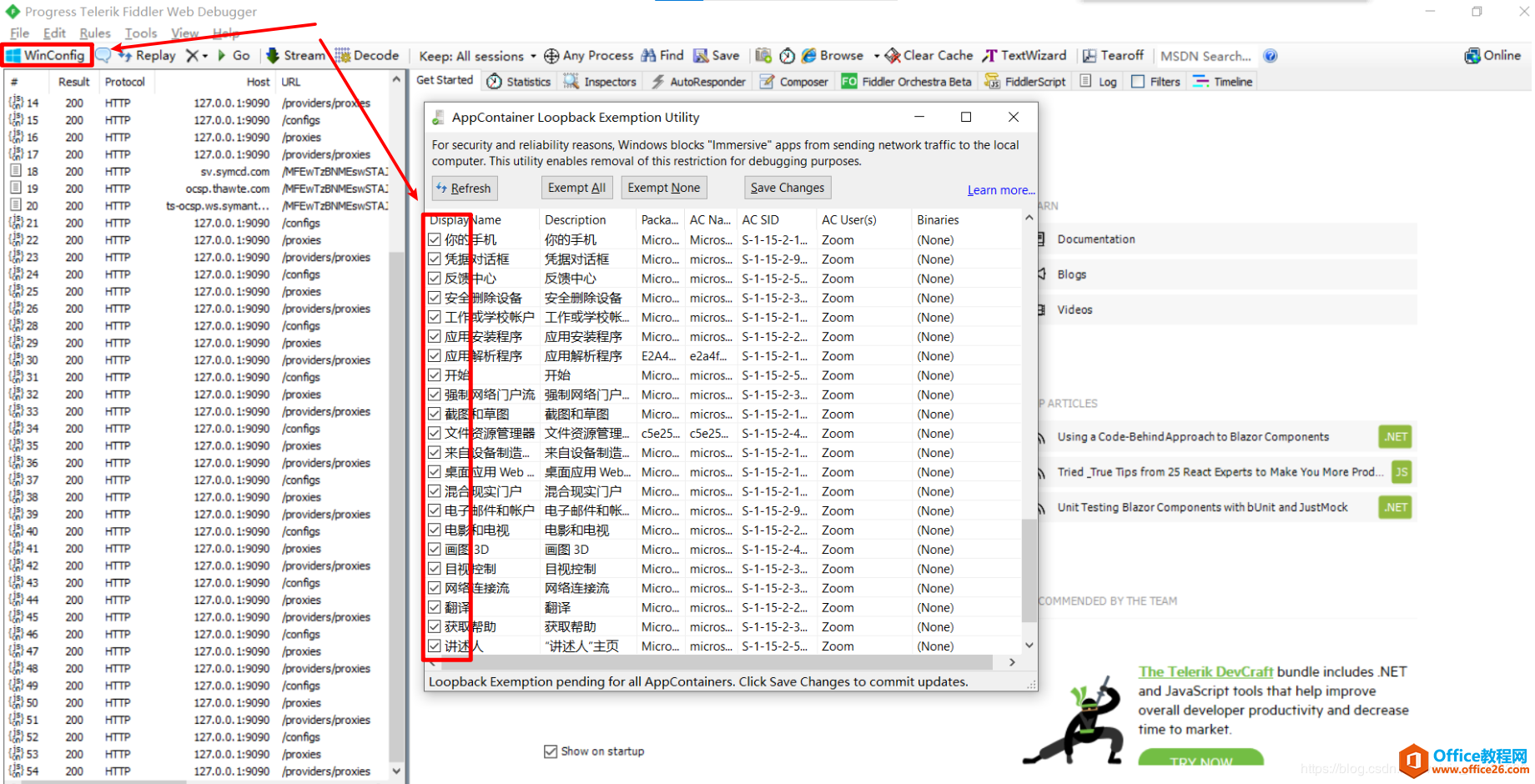
Task: Open The Telerik DevCraft link
Action: click(1206, 671)
